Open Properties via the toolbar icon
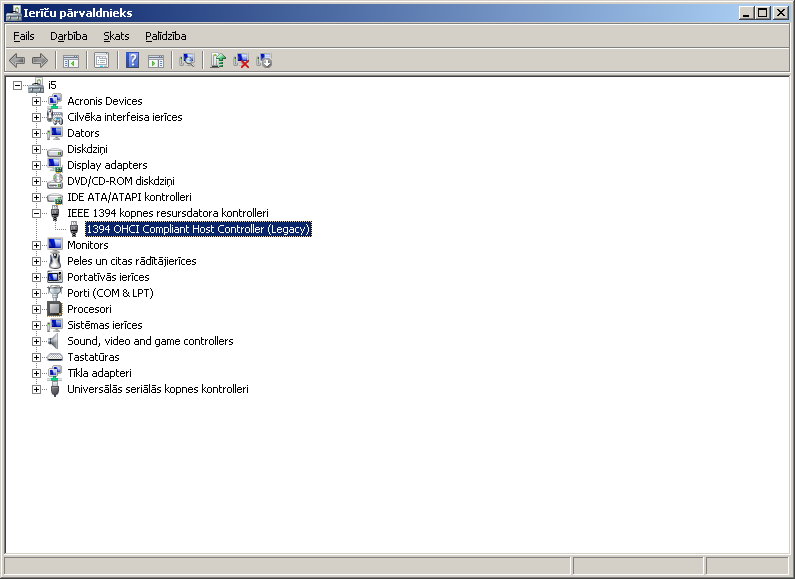Viewport: 795px width, 579px height. pyautogui.click(x=101, y=61)
